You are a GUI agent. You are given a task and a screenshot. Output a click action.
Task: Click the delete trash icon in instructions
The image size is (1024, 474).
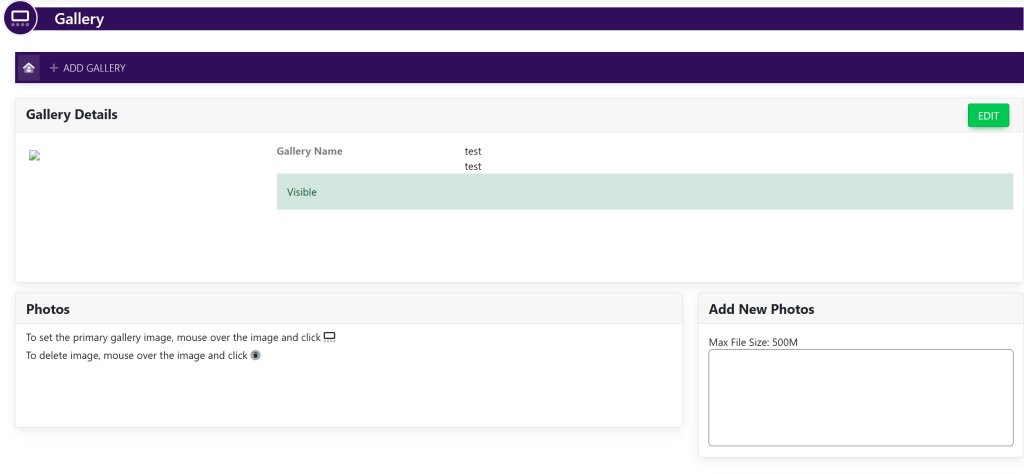255,355
